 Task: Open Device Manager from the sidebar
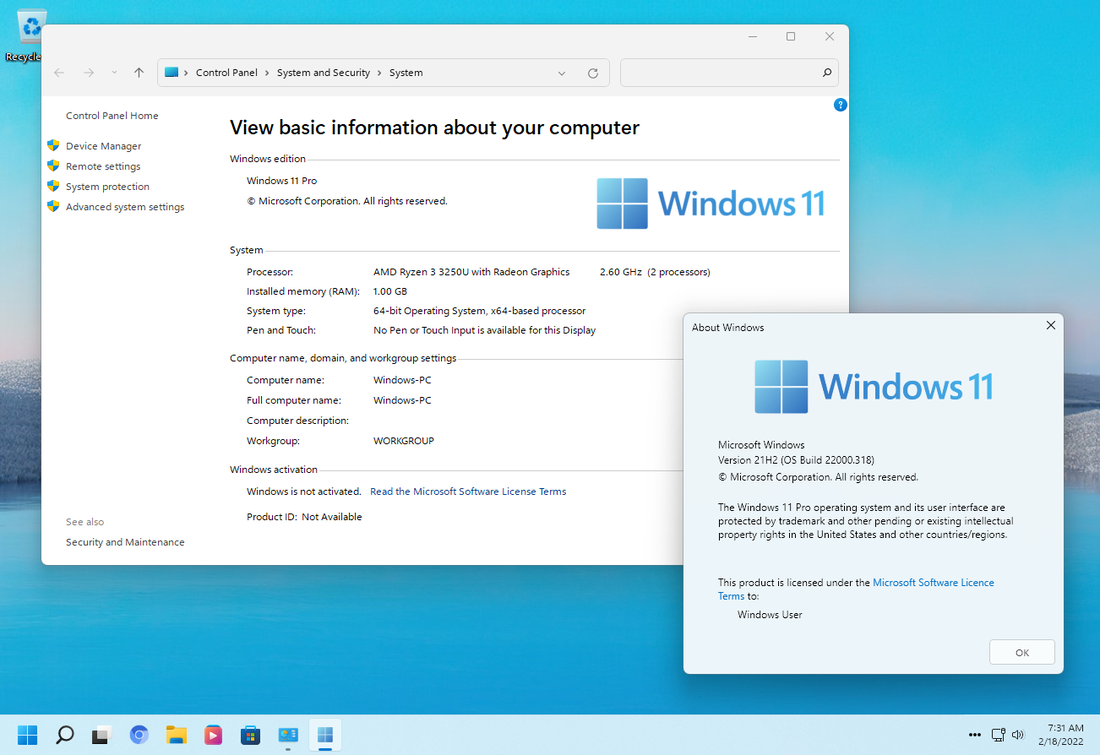point(103,146)
